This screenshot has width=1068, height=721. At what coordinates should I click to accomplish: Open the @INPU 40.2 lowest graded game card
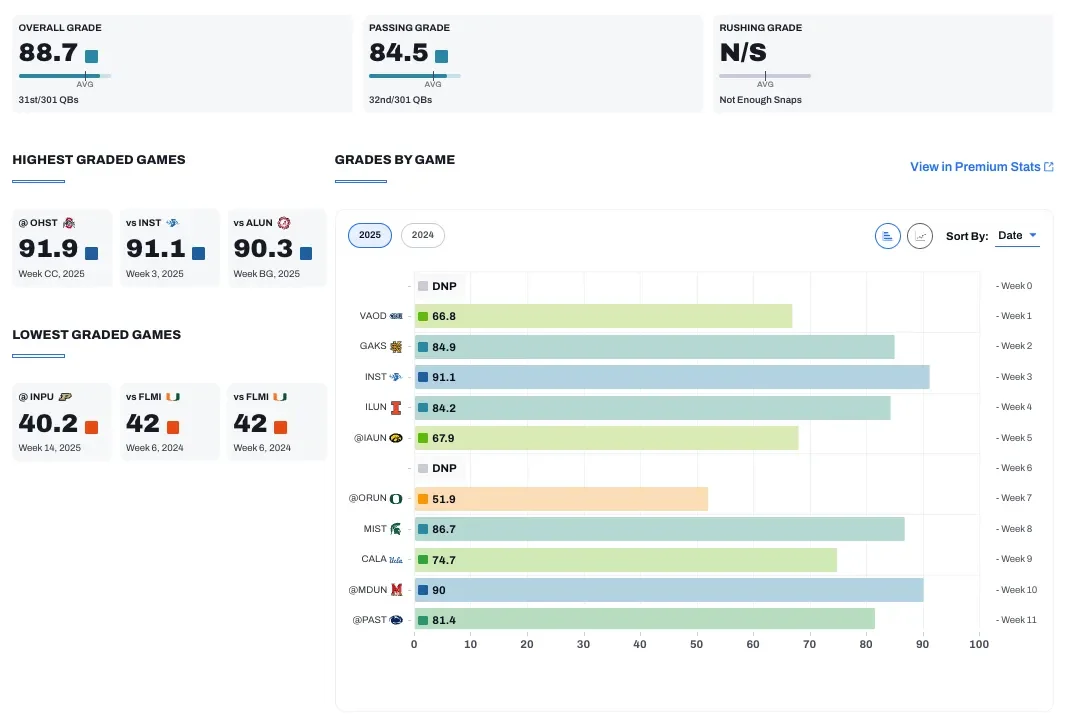coord(62,422)
